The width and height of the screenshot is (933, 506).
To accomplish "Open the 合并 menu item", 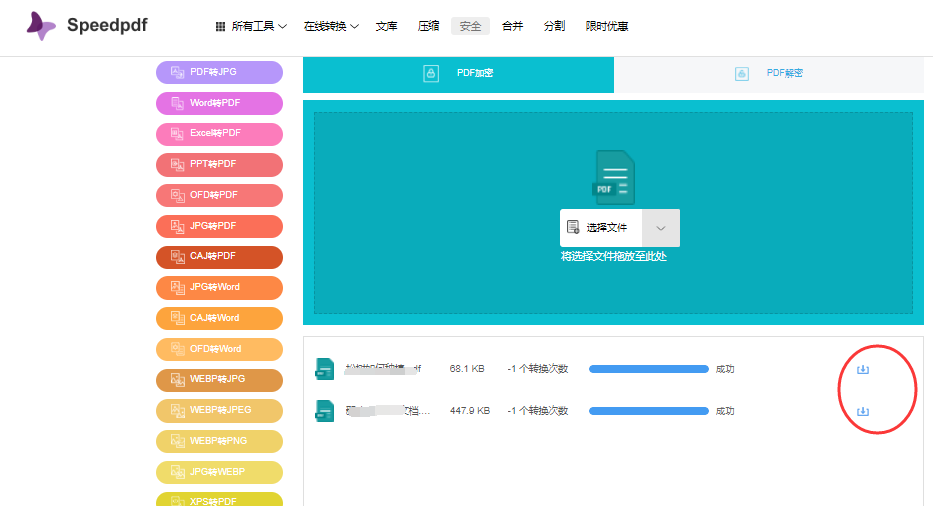I will [512, 26].
